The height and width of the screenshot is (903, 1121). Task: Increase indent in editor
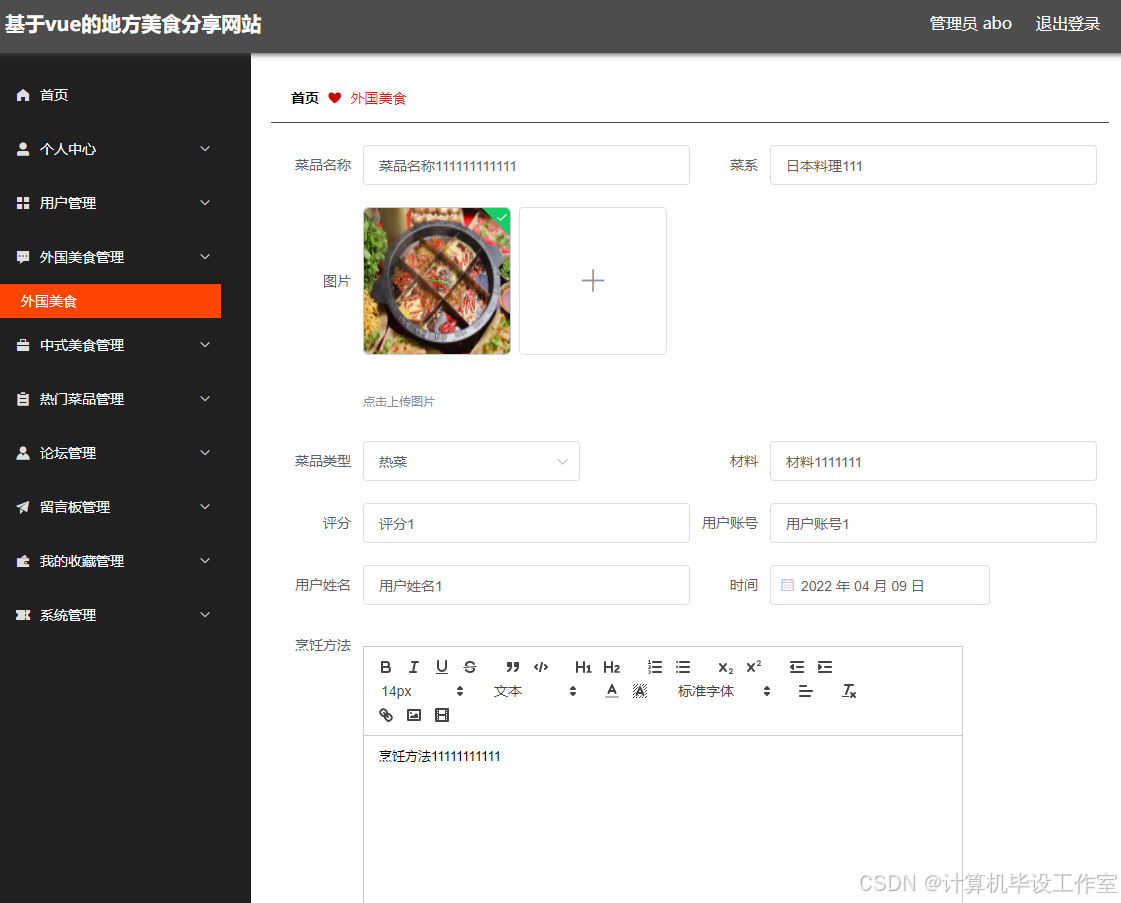pyautogui.click(x=825, y=667)
